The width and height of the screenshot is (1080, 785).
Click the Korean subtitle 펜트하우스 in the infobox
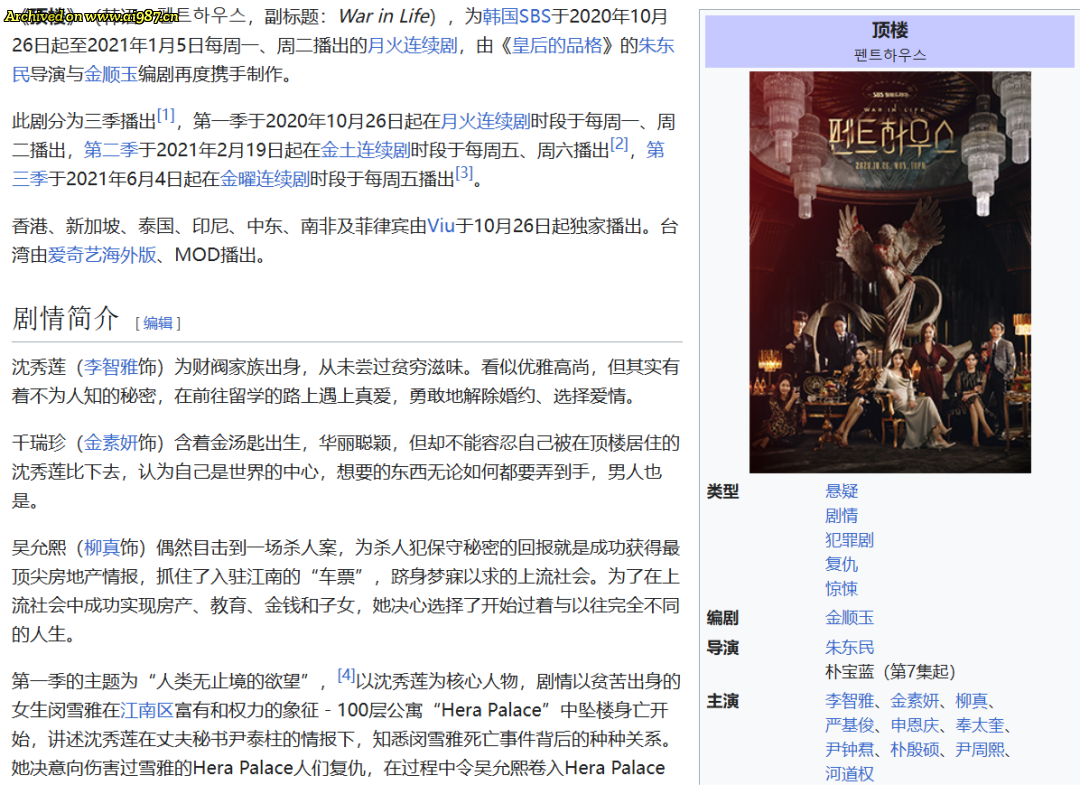point(890,55)
